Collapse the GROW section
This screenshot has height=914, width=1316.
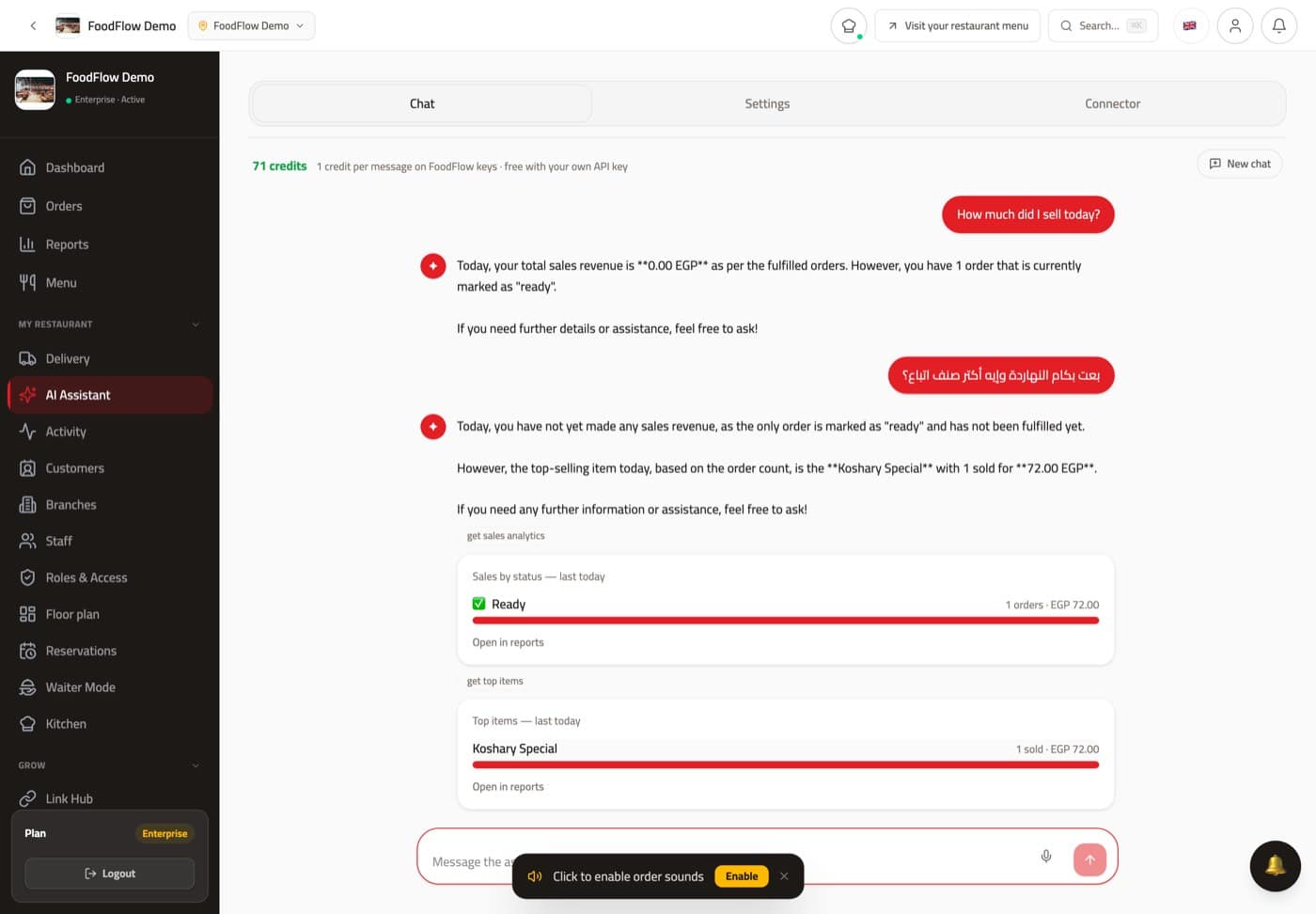(x=109, y=765)
